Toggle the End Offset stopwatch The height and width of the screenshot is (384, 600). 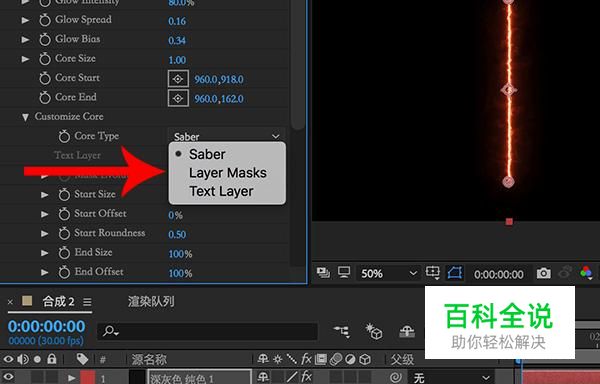(64, 272)
